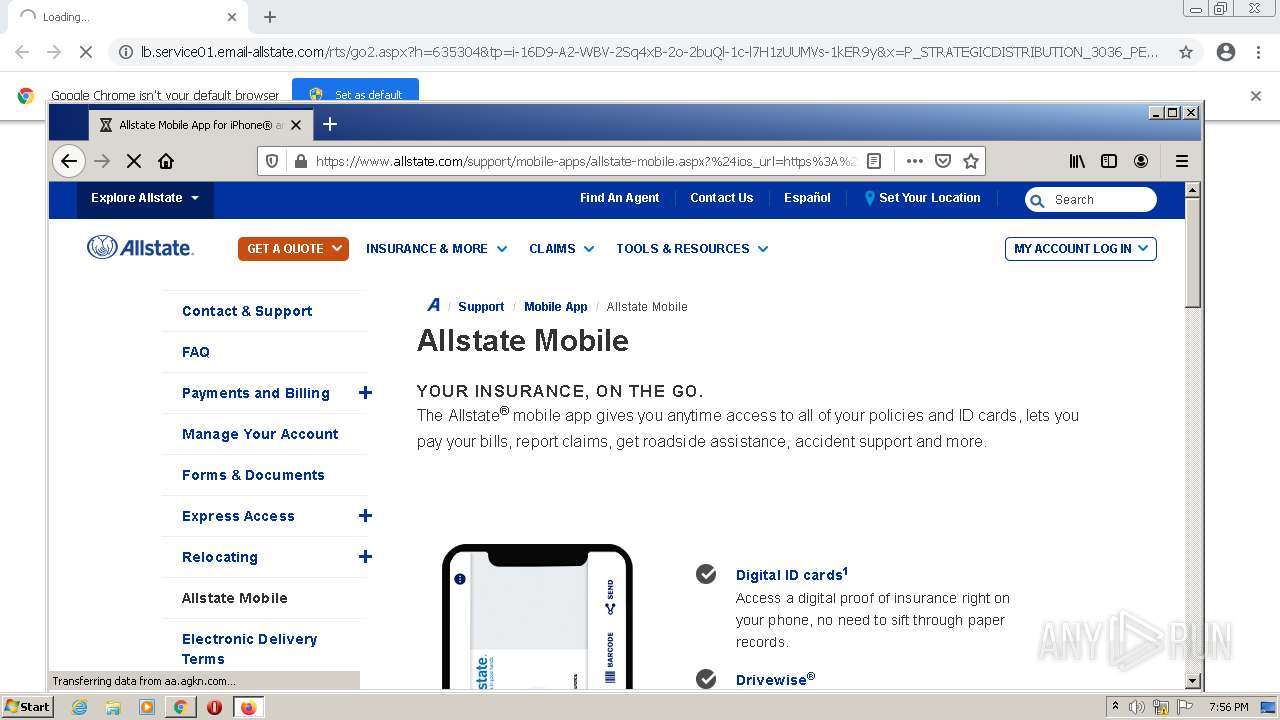Screen dimensions: 1280x720
Task: Click the padlock site info icon
Action: 299,161
